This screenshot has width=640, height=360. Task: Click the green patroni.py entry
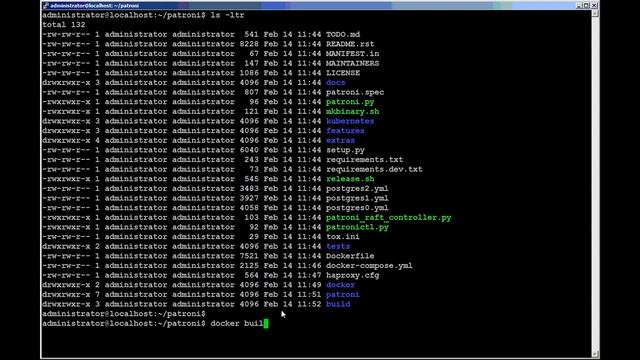coord(350,102)
